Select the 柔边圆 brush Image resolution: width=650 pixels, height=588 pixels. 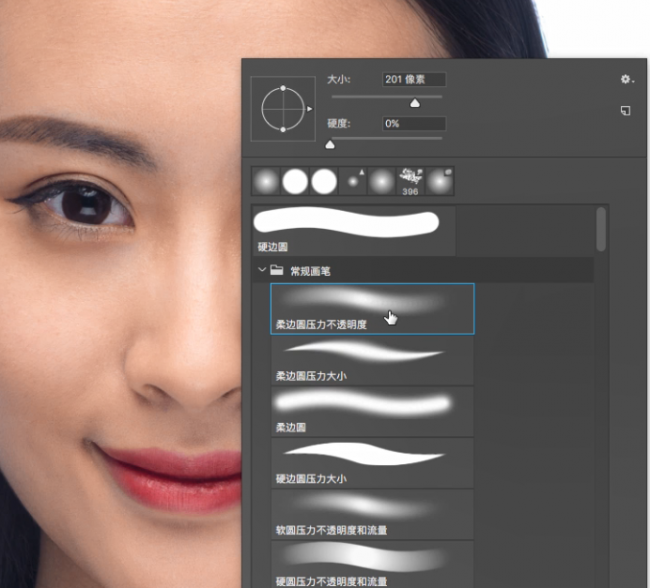[x=372, y=412]
